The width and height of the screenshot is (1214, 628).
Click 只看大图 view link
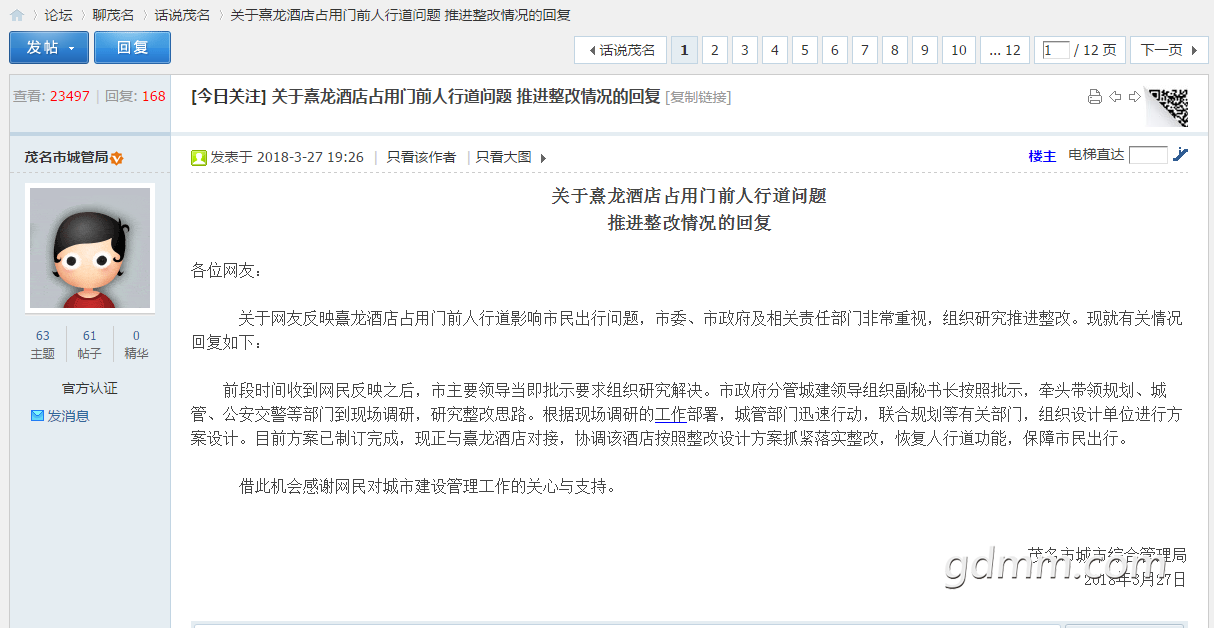pos(503,157)
